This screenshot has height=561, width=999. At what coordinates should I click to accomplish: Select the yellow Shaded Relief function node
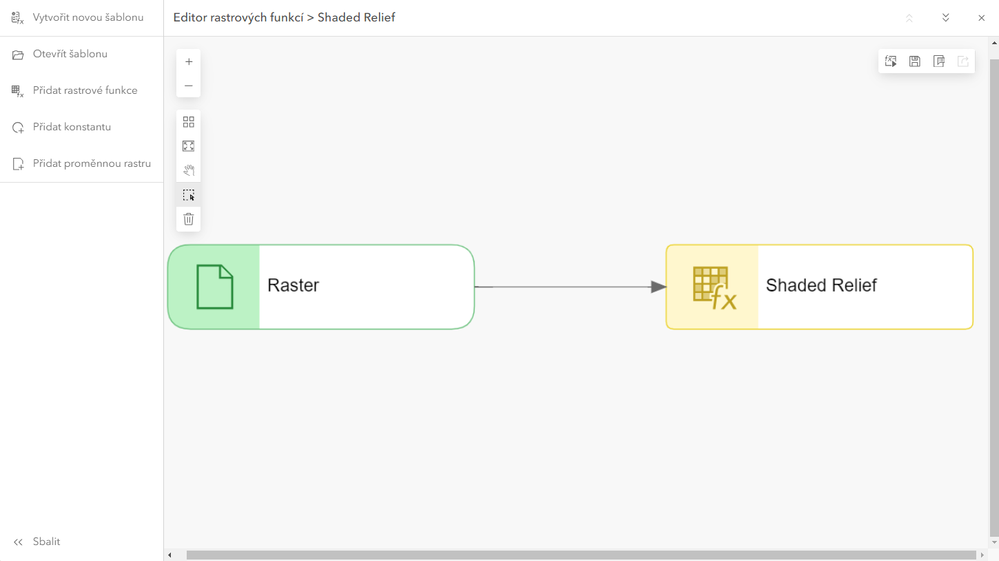[818, 287]
